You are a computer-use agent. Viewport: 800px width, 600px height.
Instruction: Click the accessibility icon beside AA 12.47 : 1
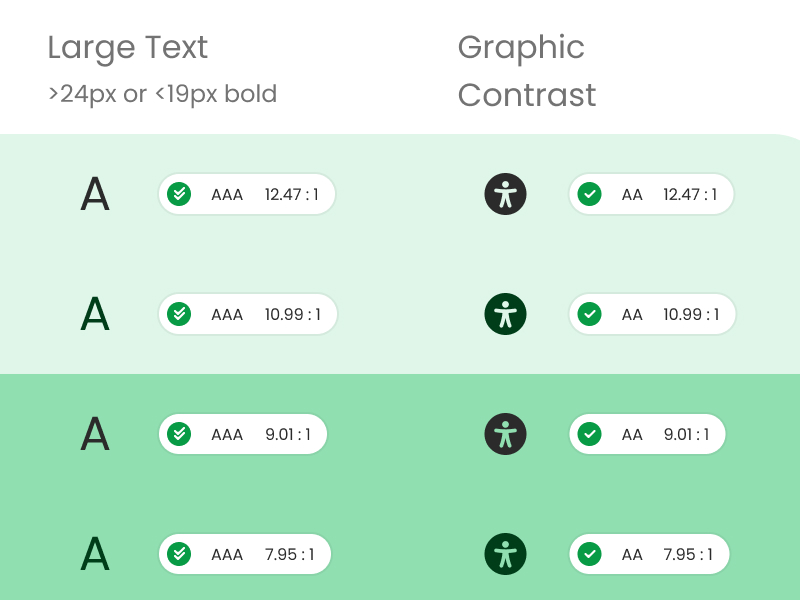click(x=505, y=194)
